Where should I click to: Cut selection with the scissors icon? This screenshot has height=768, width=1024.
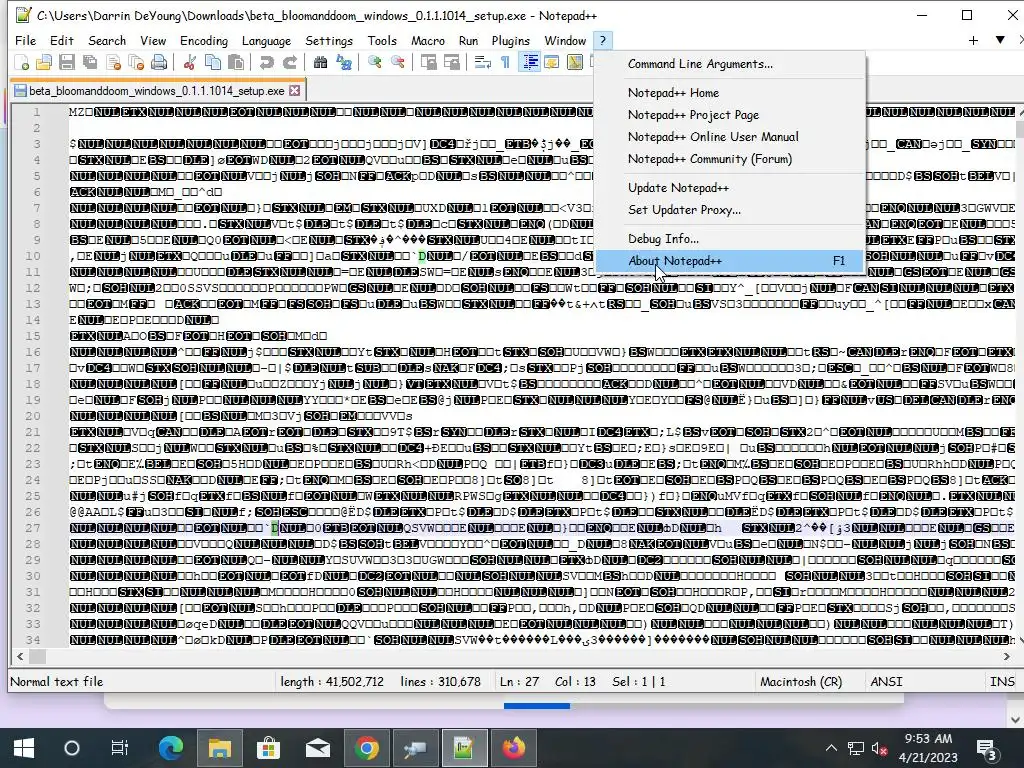click(190, 63)
